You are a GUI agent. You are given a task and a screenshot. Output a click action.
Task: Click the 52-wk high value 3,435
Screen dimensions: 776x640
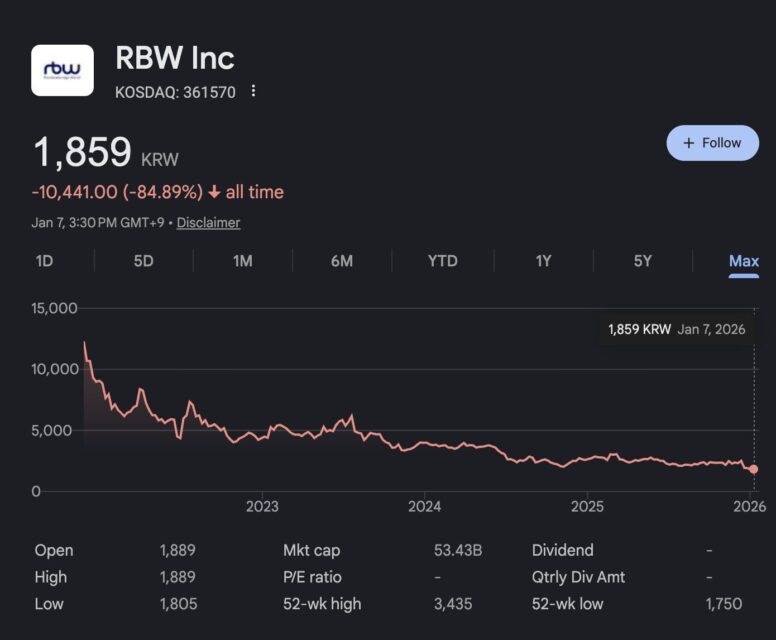click(453, 604)
